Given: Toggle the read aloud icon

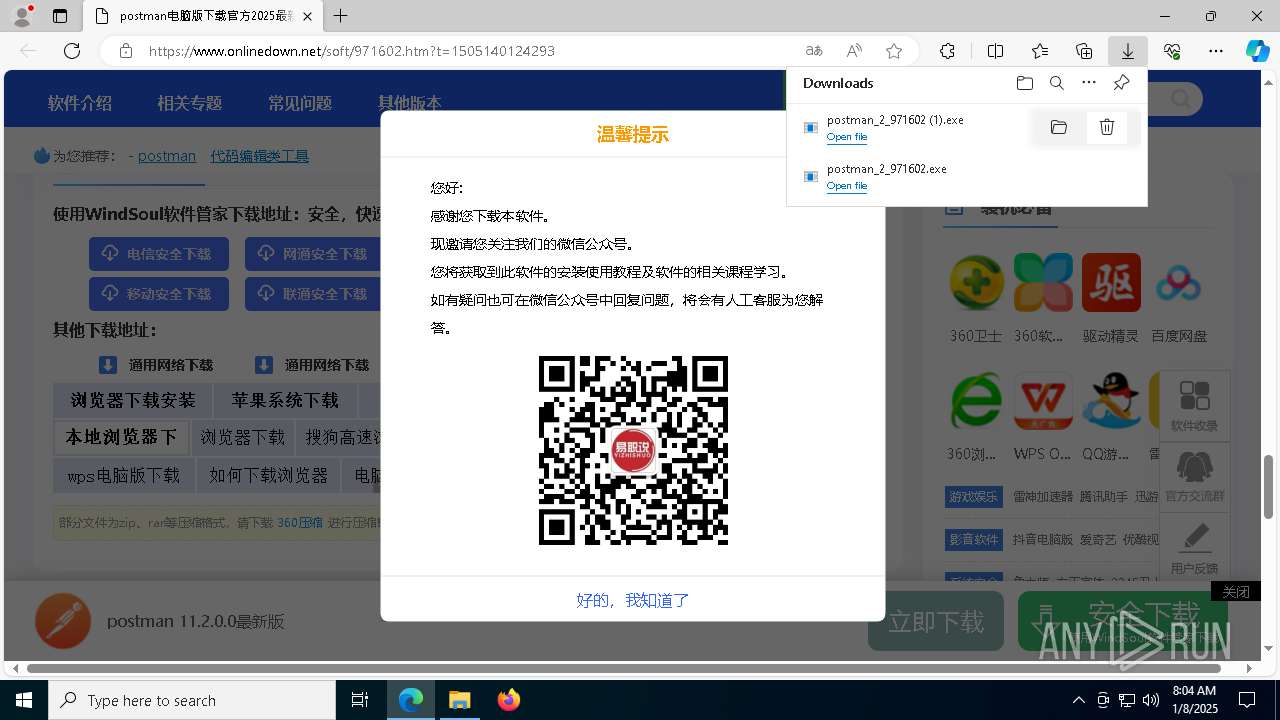Looking at the screenshot, I should (x=854, y=51).
